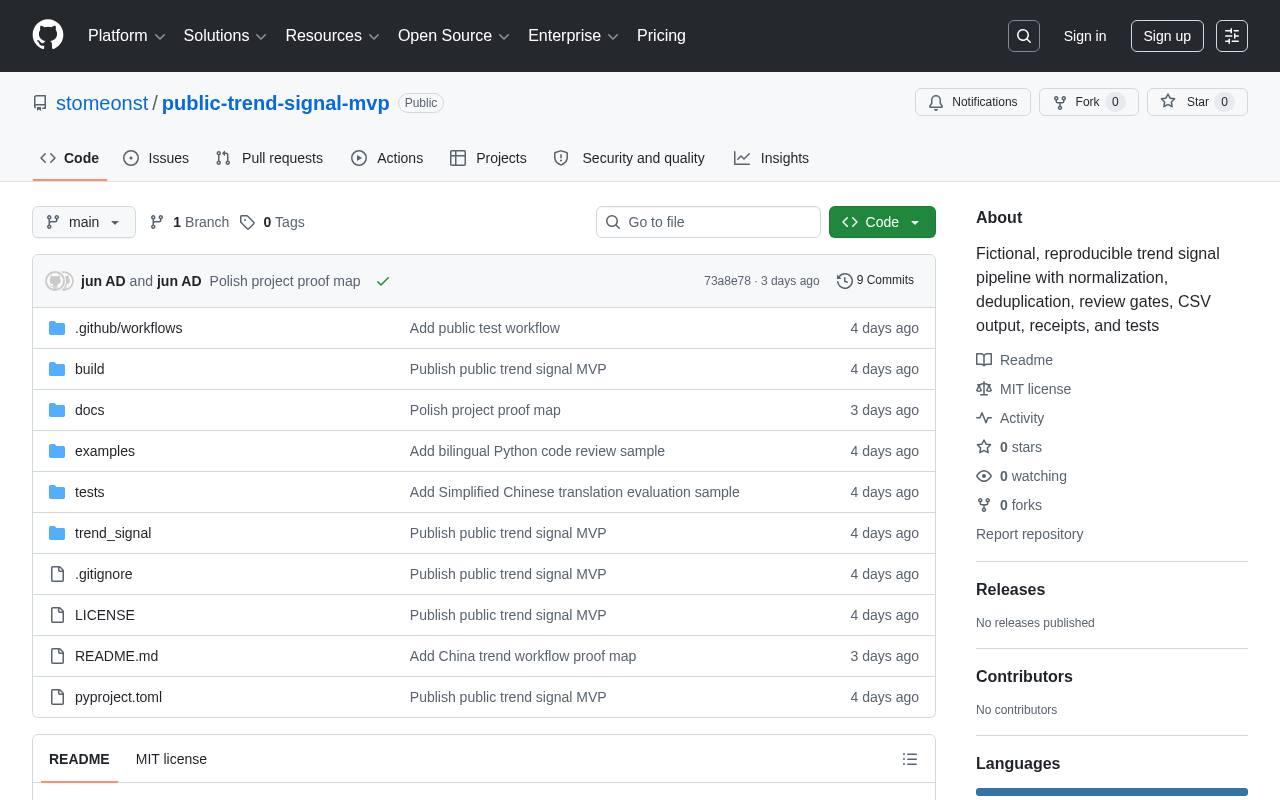Click the star icon beside 0 stars

click(984, 447)
